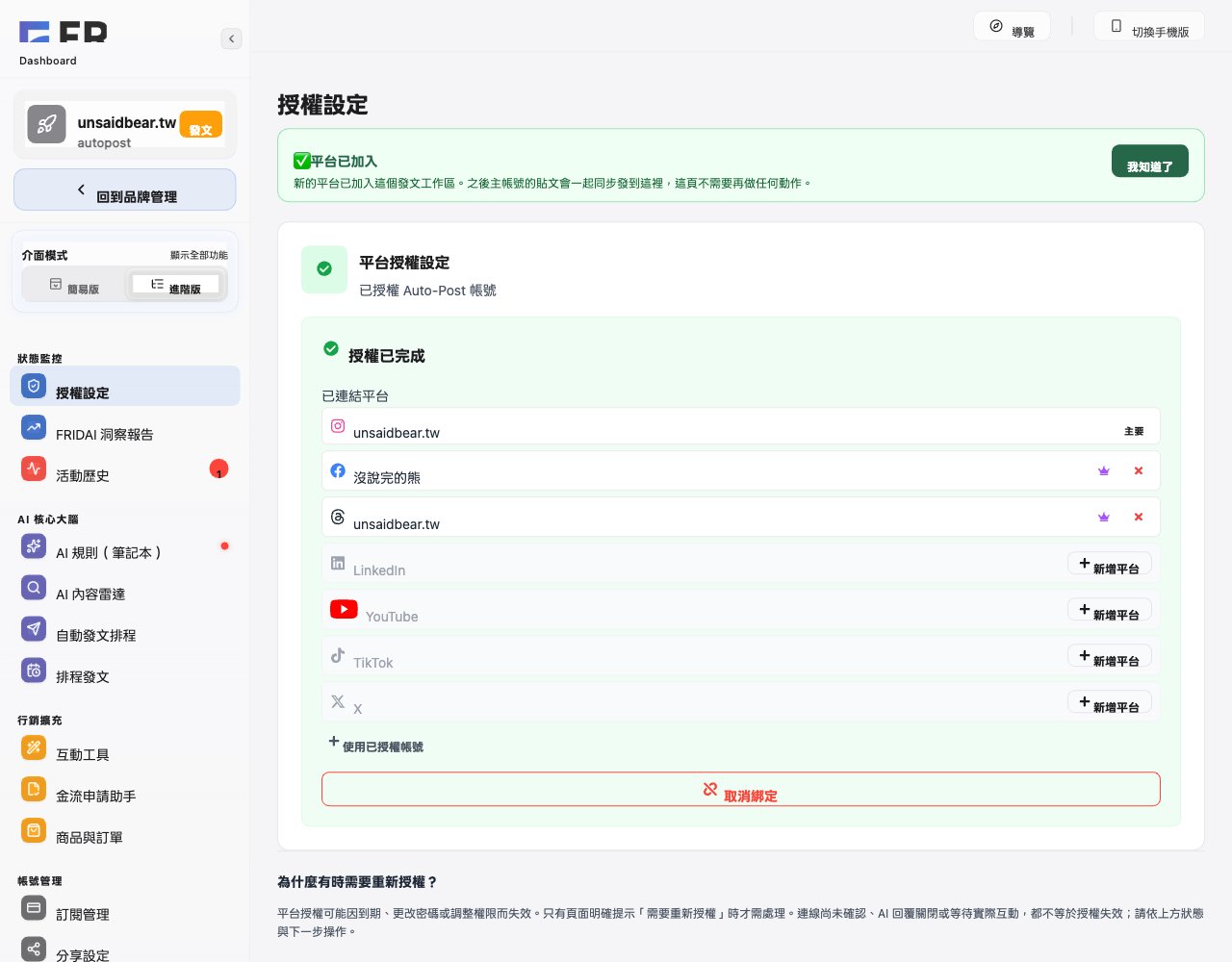Click the LinkedIn platform icon
This screenshot has height=962, width=1232.
click(338, 563)
